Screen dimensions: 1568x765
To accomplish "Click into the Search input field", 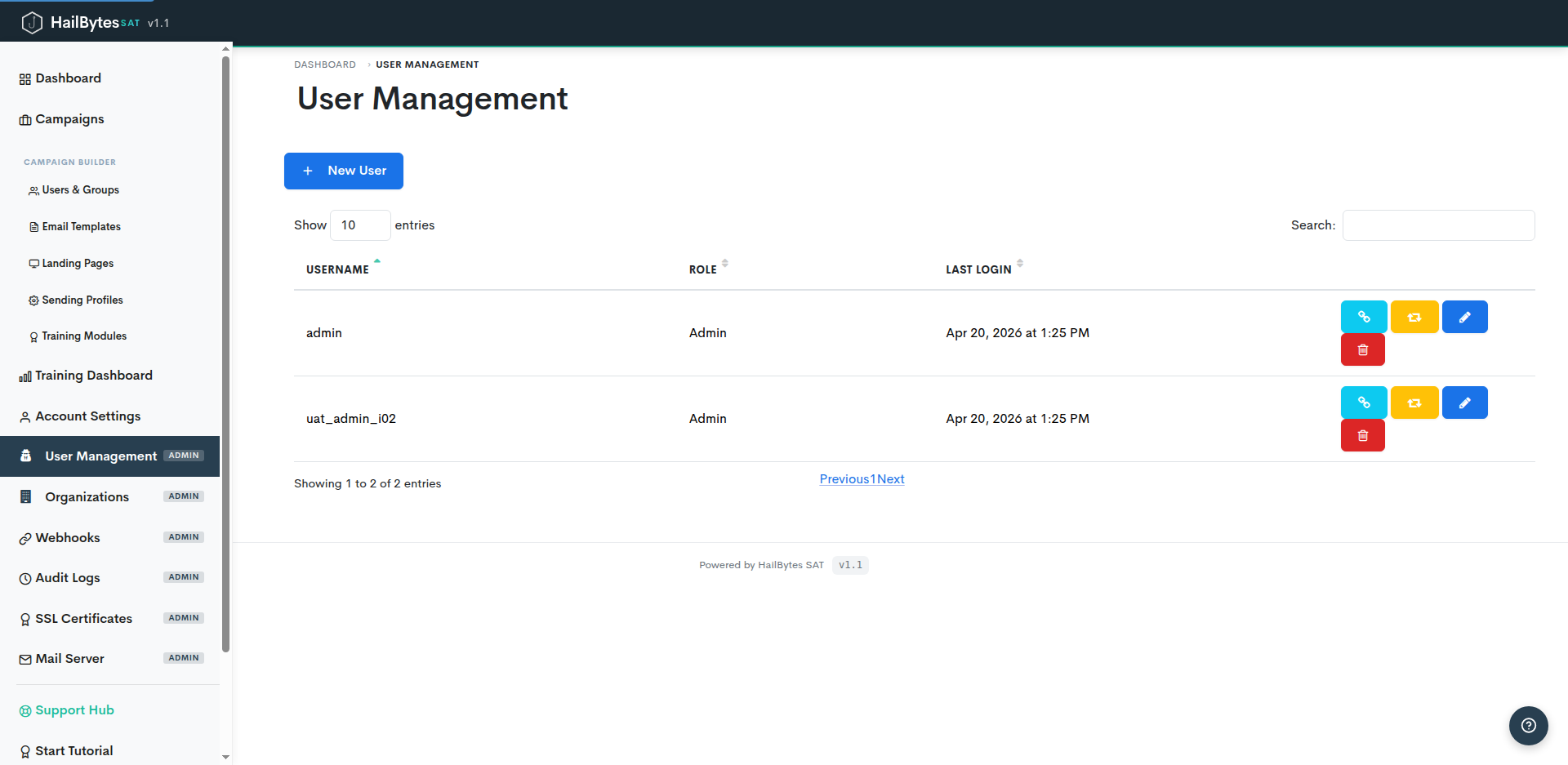I will 1439,225.
